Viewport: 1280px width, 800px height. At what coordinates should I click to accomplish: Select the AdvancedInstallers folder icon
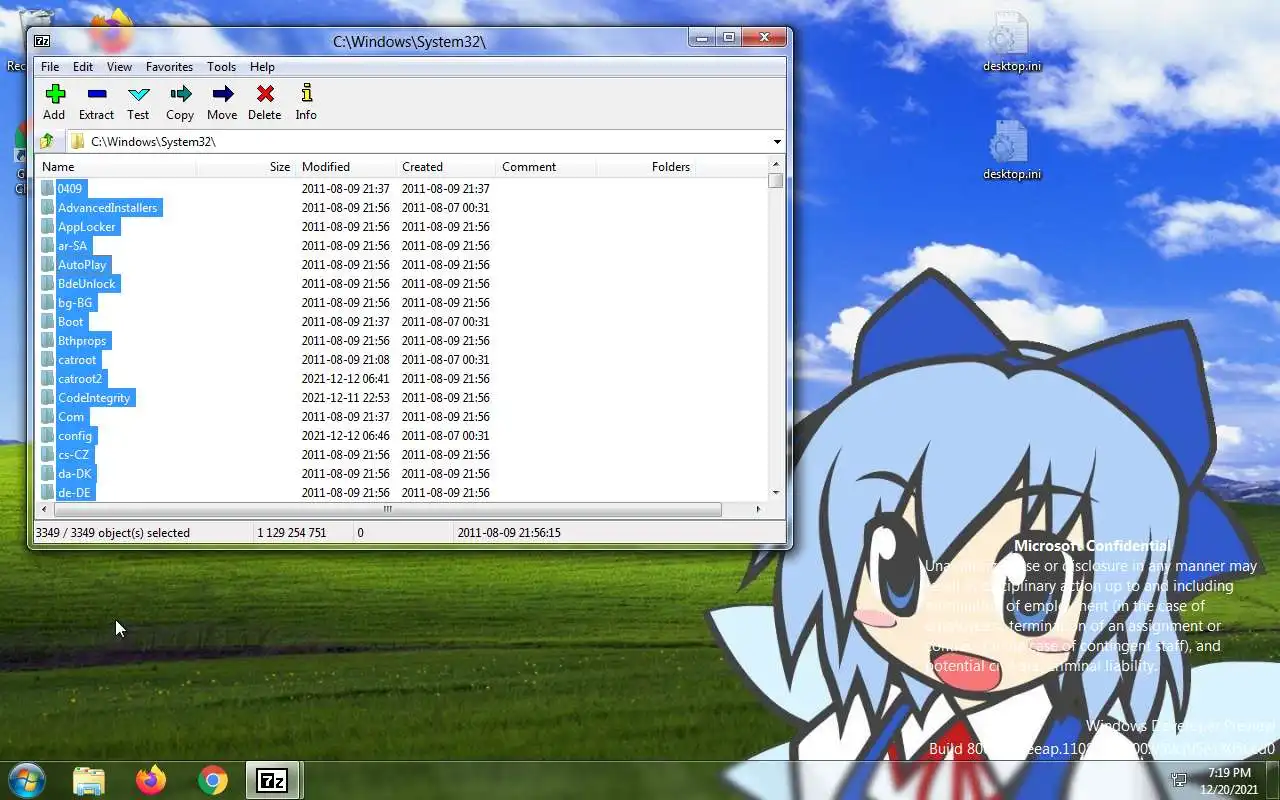(x=48, y=207)
